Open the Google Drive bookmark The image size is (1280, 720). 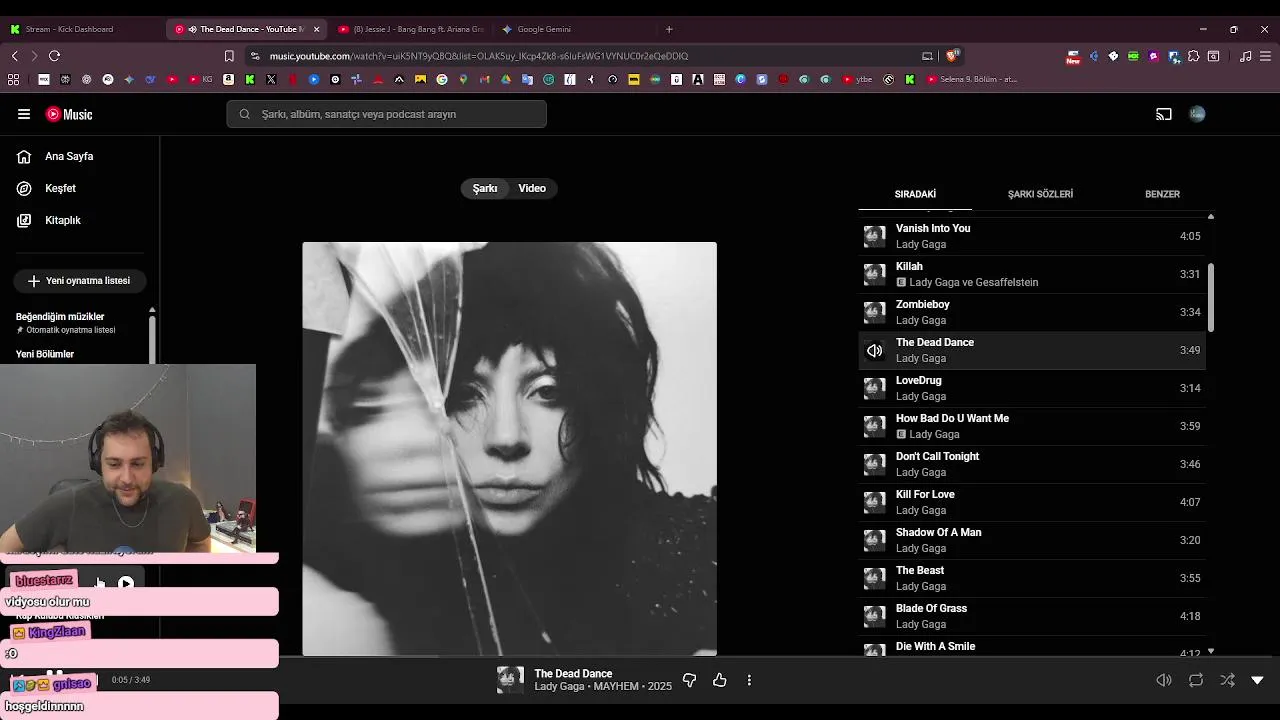pyautogui.click(x=506, y=79)
